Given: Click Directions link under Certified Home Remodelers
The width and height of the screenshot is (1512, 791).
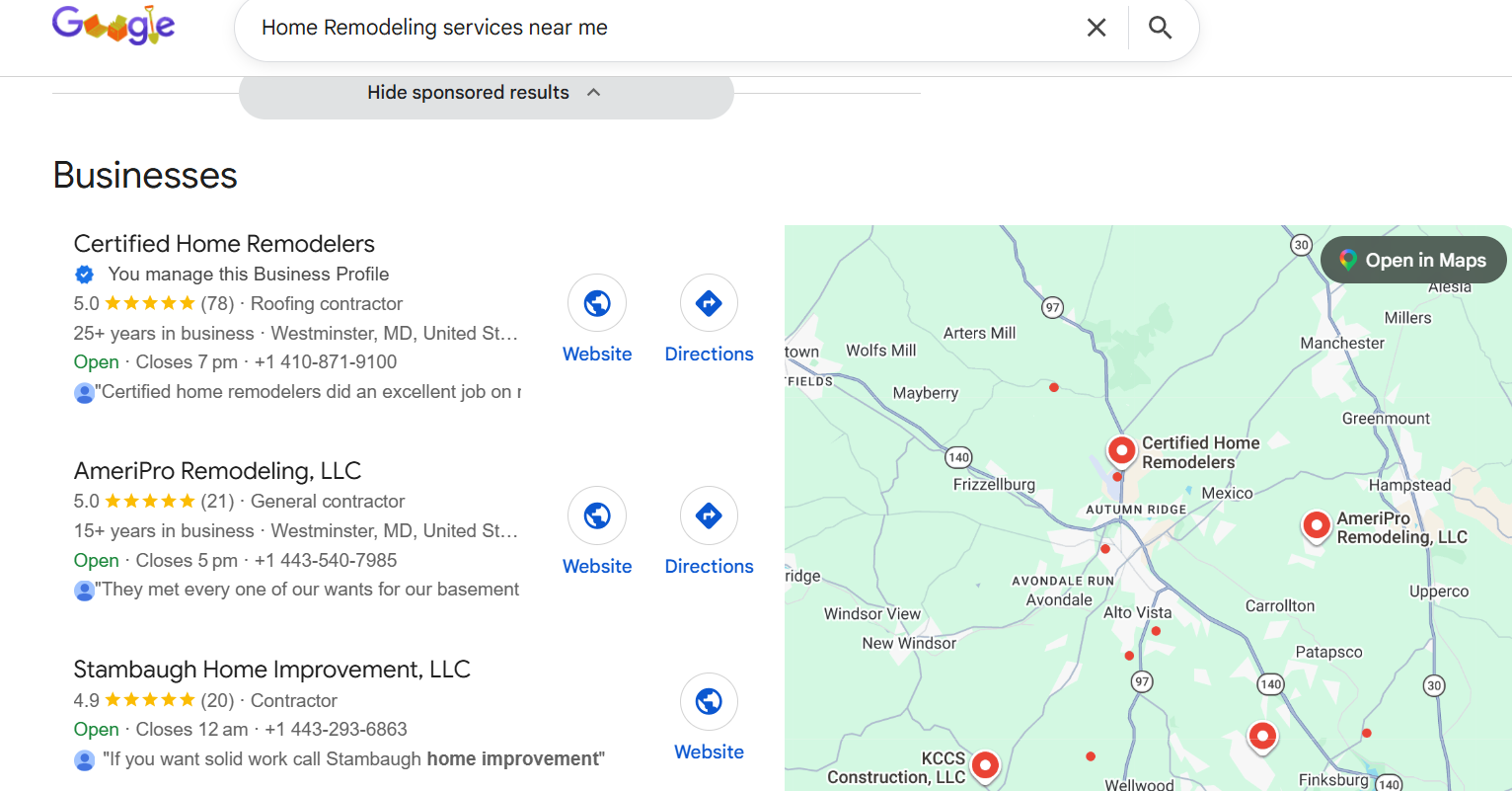Looking at the screenshot, I should pyautogui.click(x=709, y=355).
